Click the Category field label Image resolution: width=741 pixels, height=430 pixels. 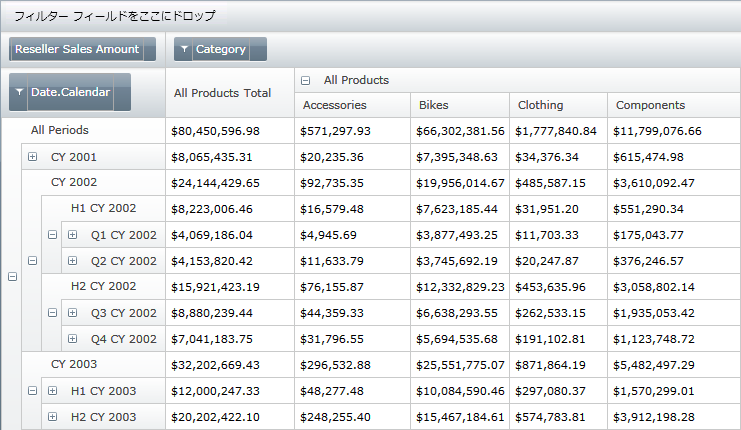point(221,49)
